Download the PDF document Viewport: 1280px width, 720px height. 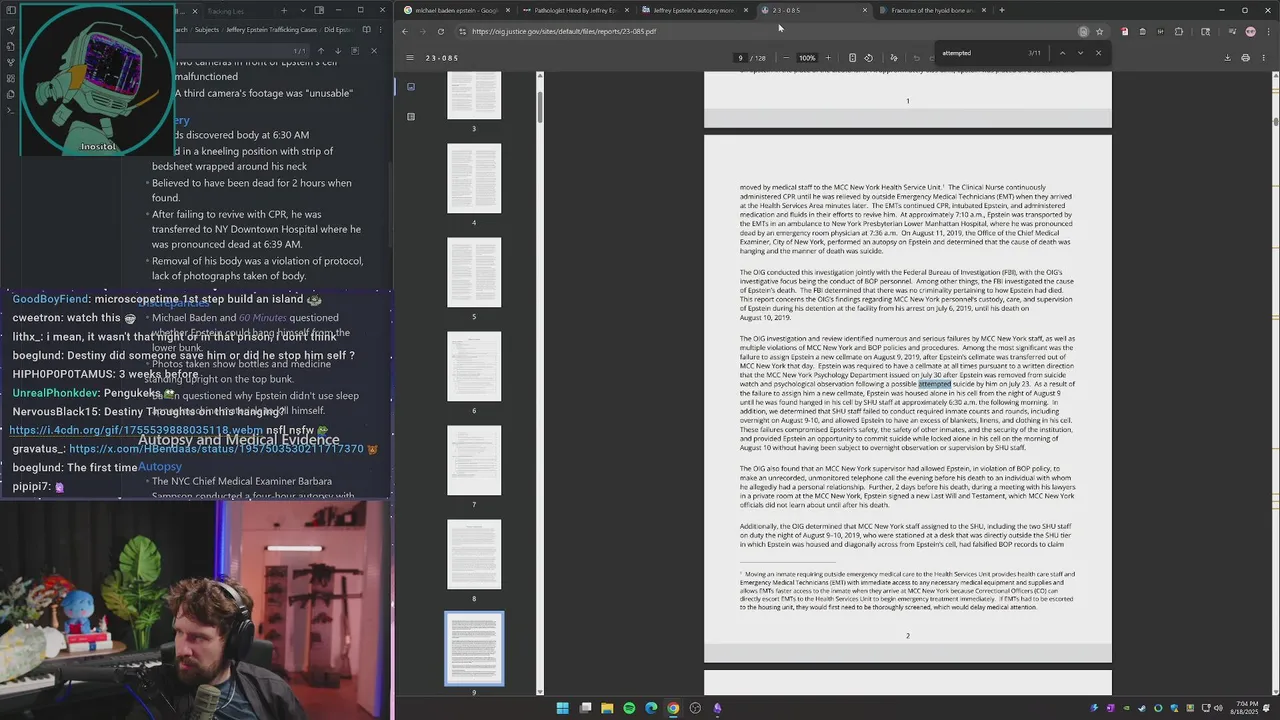(1227, 58)
